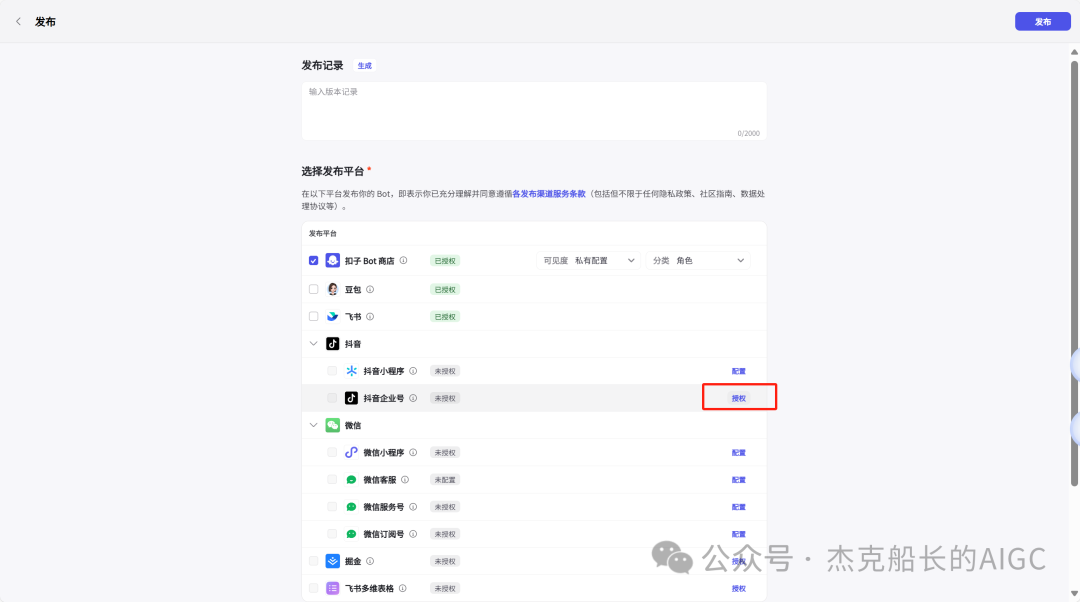Click the 微信小程序 icon
Image resolution: width=1080 pixels, height=602 pixels.
click(x=351, y=453)
